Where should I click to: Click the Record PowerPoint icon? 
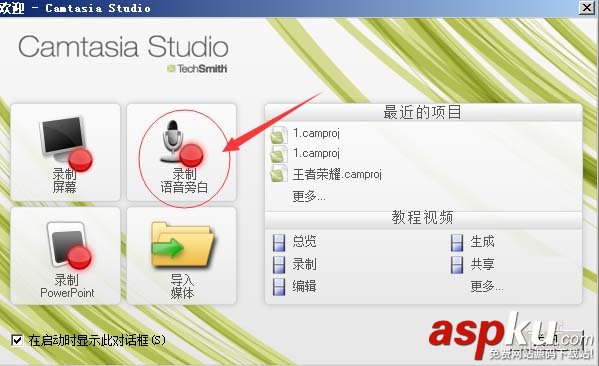coord(69,246)
